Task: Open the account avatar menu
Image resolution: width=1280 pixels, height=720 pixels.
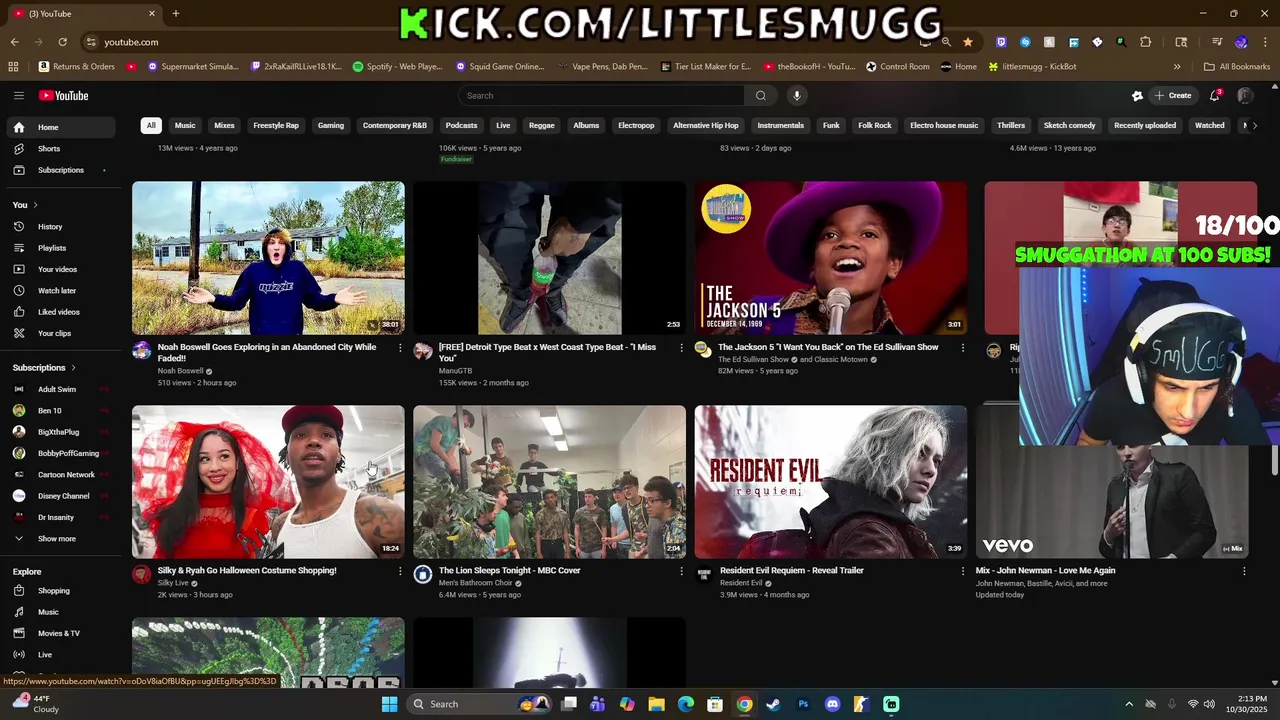Action: pos(1245,96)
